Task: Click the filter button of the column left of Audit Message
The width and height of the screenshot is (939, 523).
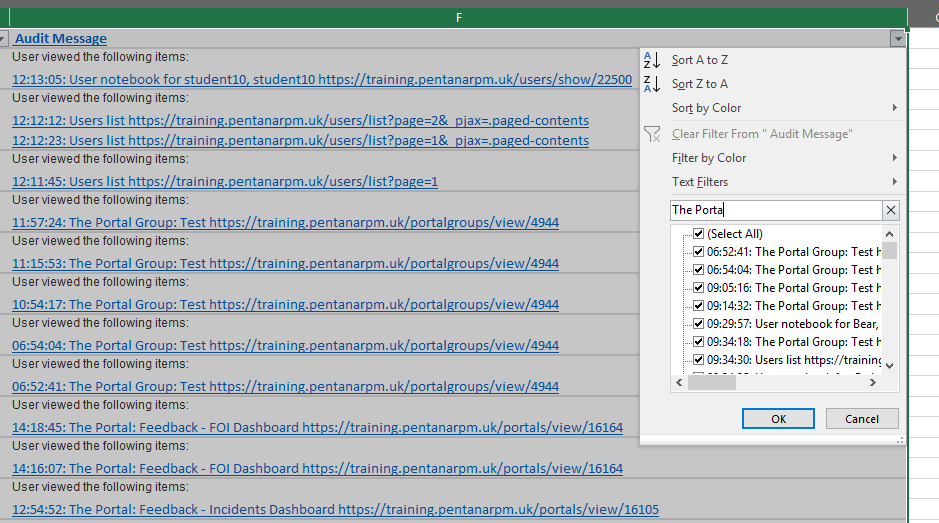Action: [x=3, y=39]
